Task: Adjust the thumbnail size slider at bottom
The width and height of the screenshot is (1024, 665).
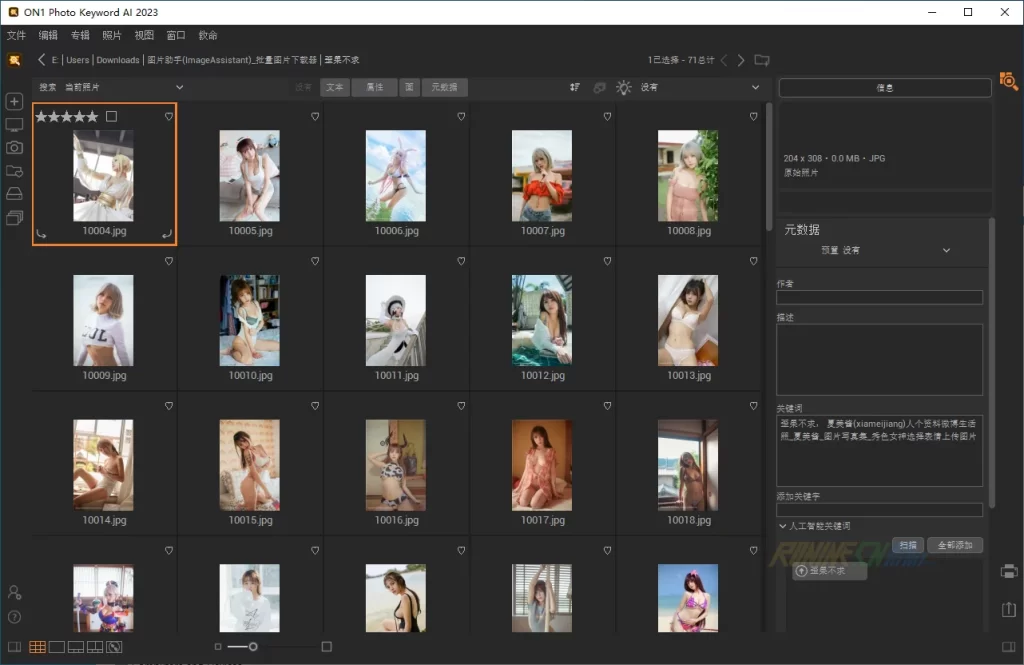Action: 253,647
